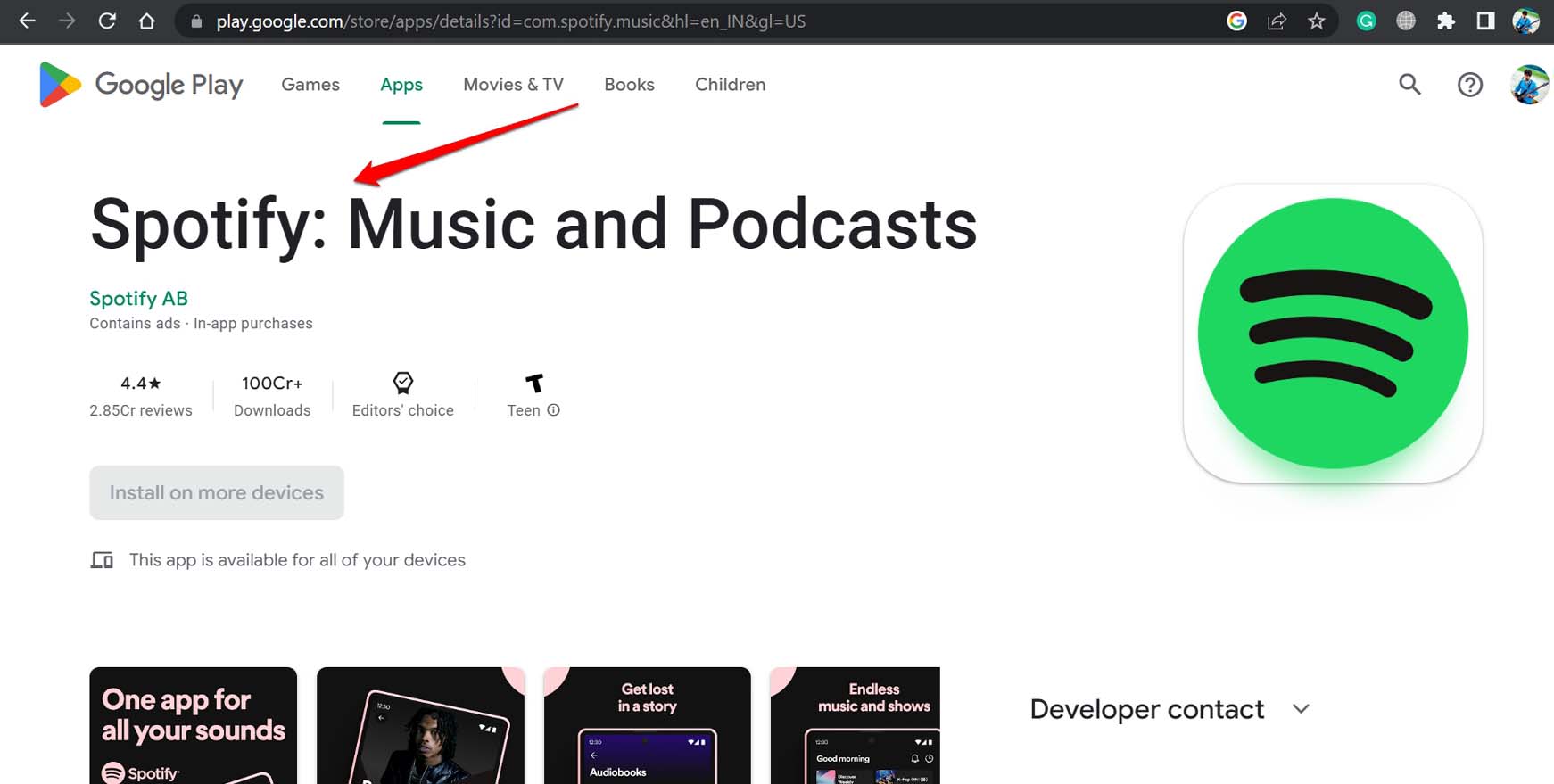Reload the page with the refresh icon
The height and width of the screenshot is (784, 1554).
point(107,21)
